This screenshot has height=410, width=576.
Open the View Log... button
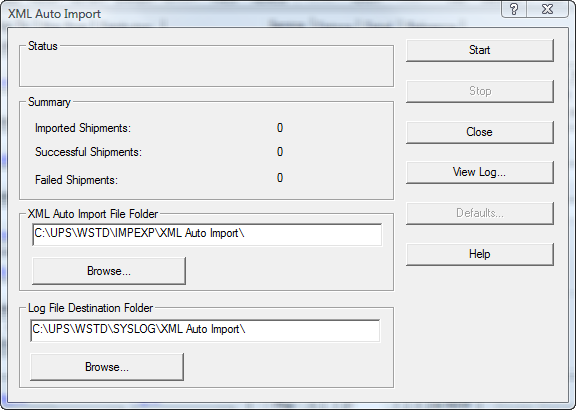(479, 172)
